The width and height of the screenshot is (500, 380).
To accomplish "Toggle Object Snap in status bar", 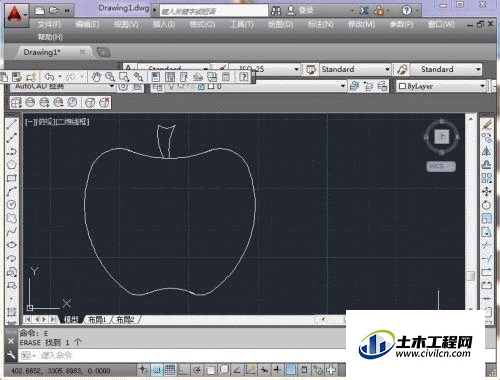I will (x=210, y=370).
